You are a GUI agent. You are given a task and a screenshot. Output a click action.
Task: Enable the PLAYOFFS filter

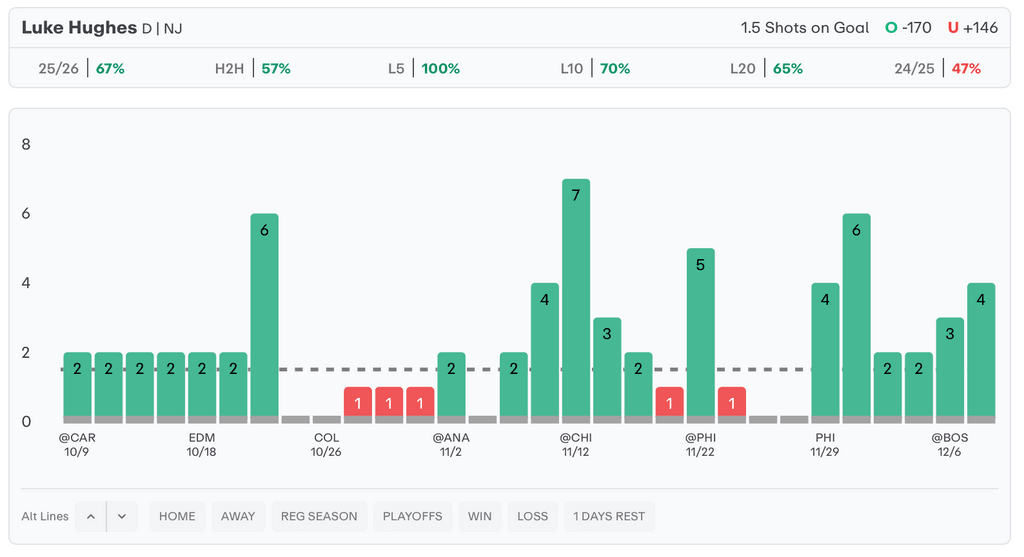[x=412, y=516]
